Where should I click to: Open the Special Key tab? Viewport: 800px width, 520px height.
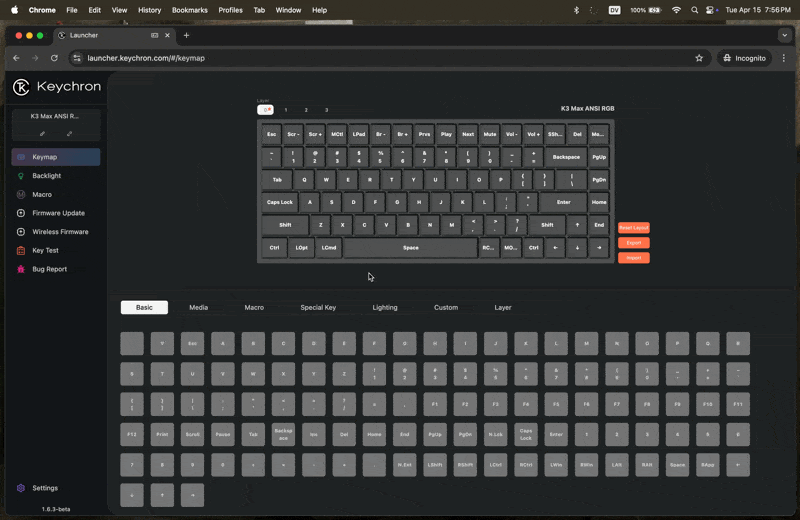point(318,308)
